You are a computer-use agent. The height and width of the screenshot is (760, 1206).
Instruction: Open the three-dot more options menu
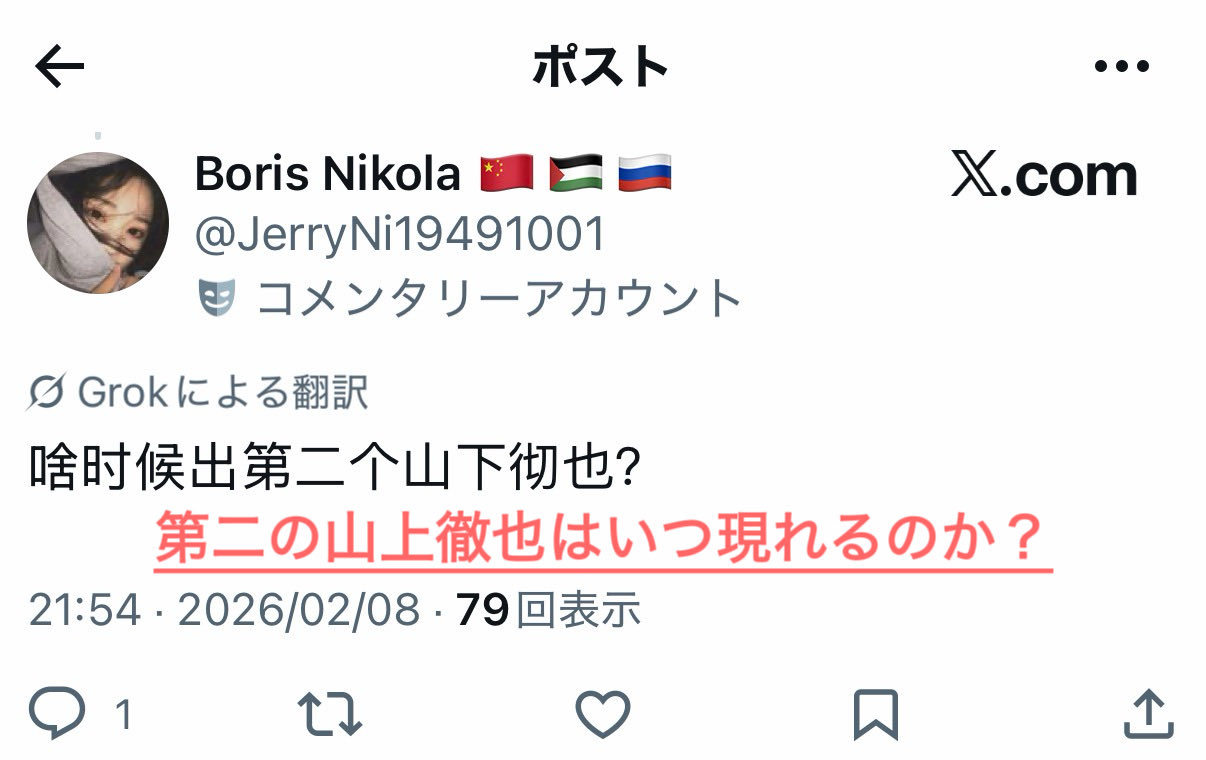1122,67
